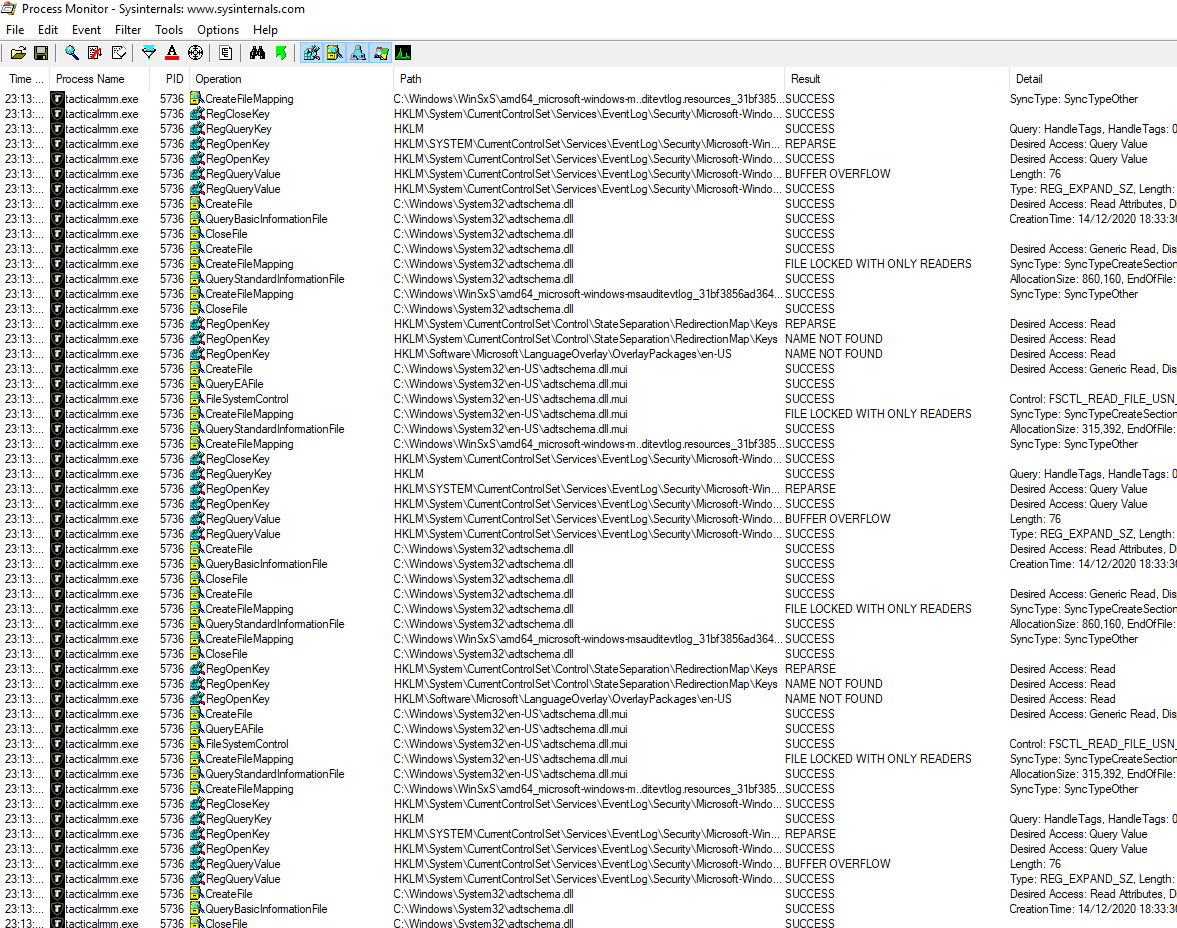Open Find using the binoculars icon
Viewport: 1177px width, 928px height.
(257, 53)
